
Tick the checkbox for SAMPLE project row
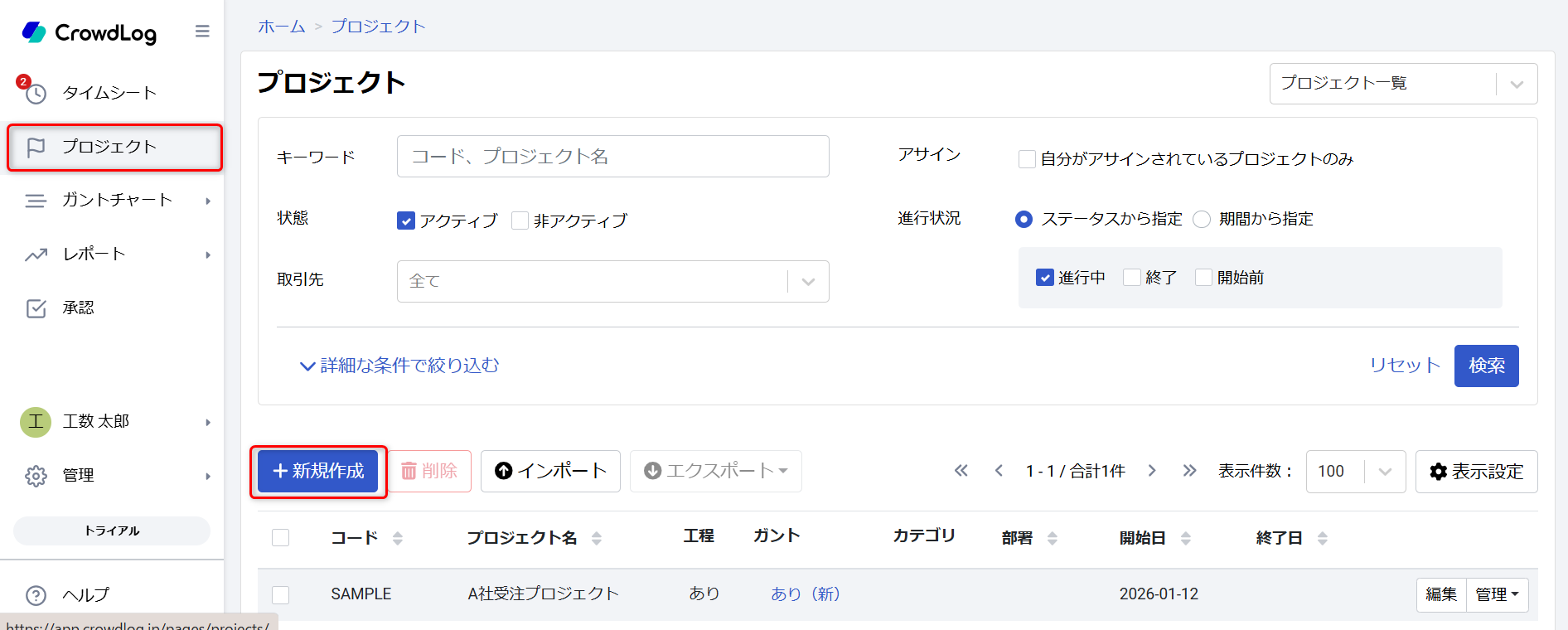[x=281, y=594]
